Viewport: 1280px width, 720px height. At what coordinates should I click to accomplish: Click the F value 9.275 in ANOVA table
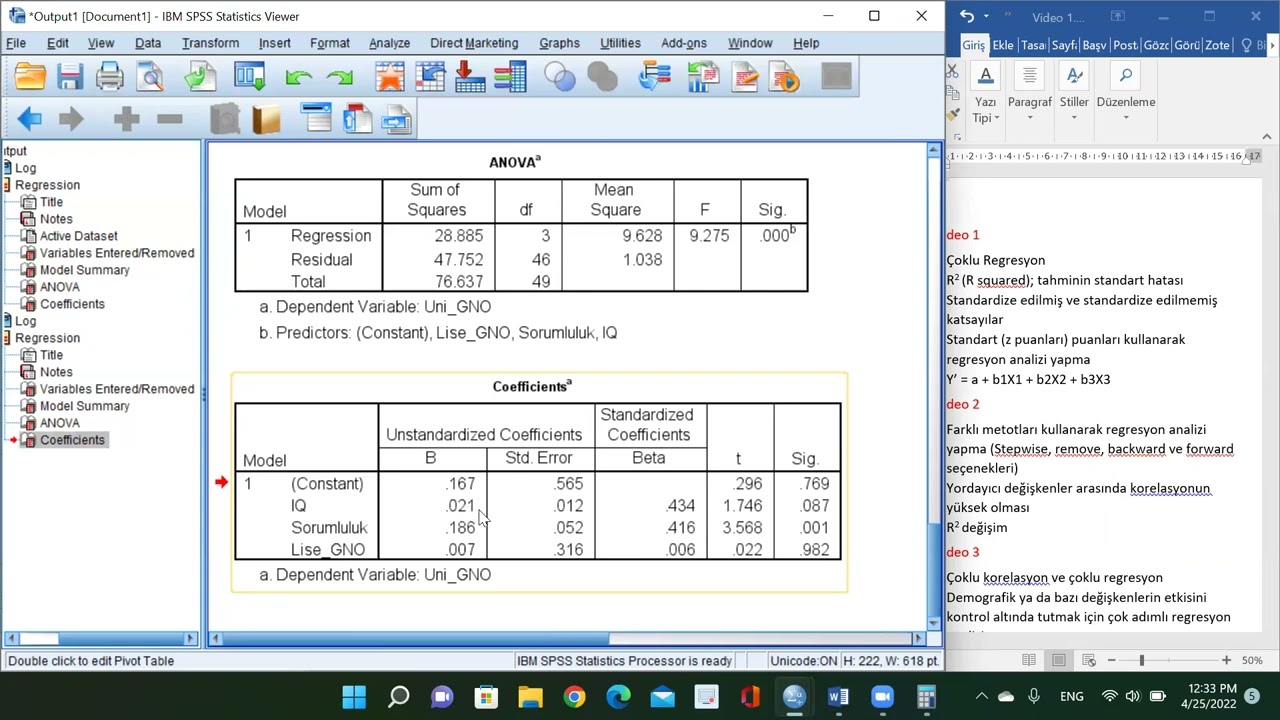pos(709,236)
